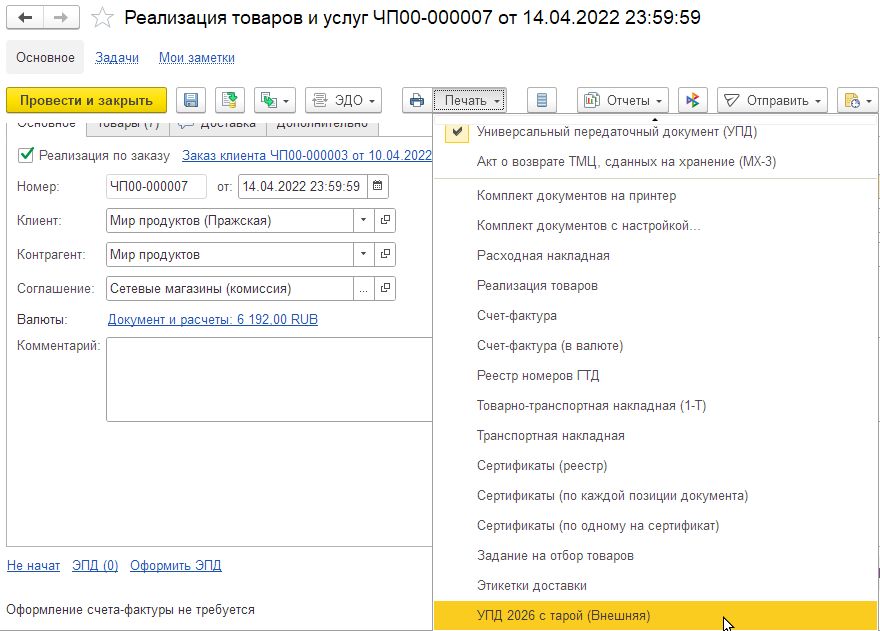Open the create-based-on dropdown icon
This screenshot has height=631, width=880.
click(x=275, y=100)
